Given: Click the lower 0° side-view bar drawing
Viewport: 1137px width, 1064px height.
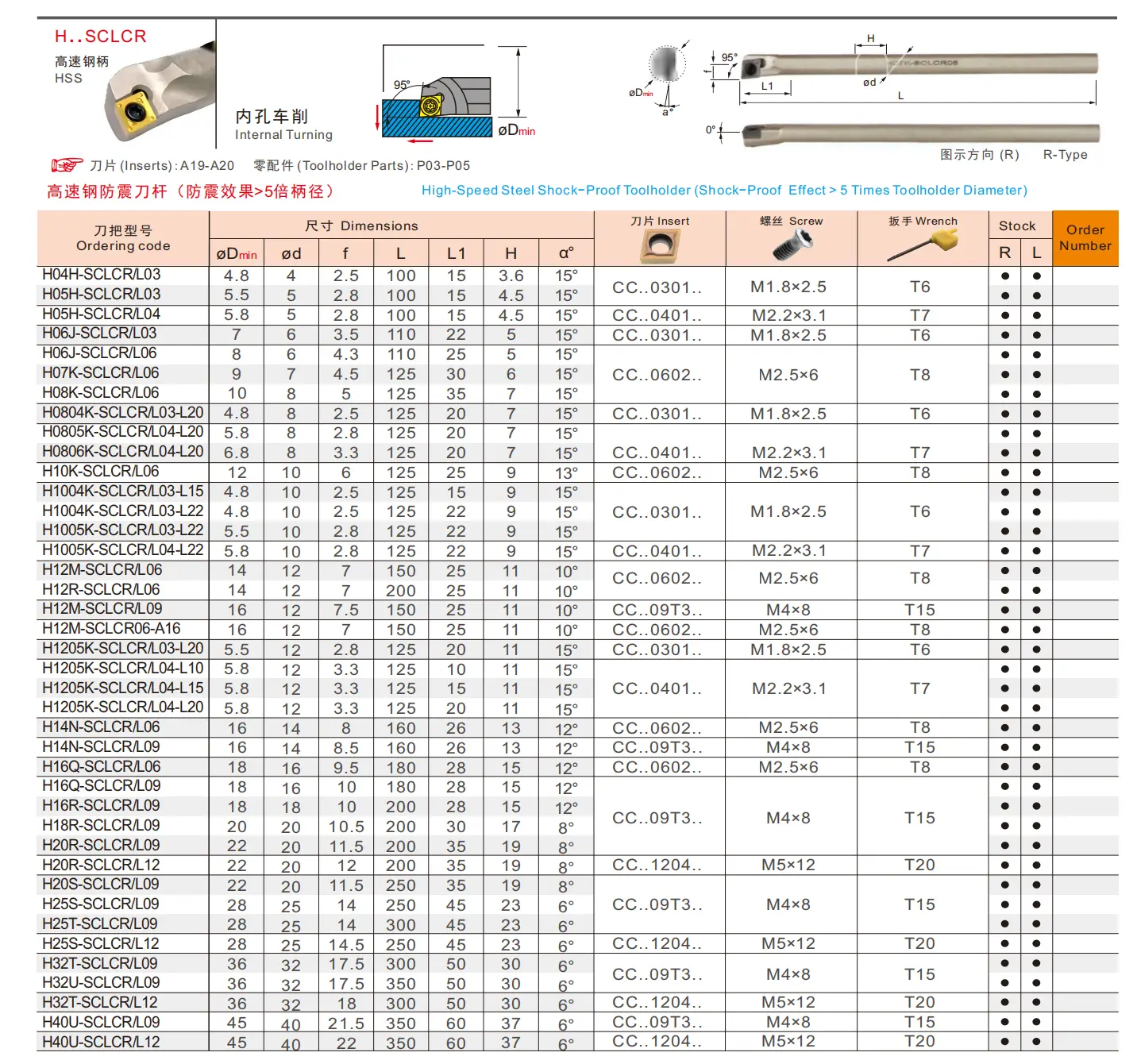Looking at the screenshot, I should pos(919,133).
